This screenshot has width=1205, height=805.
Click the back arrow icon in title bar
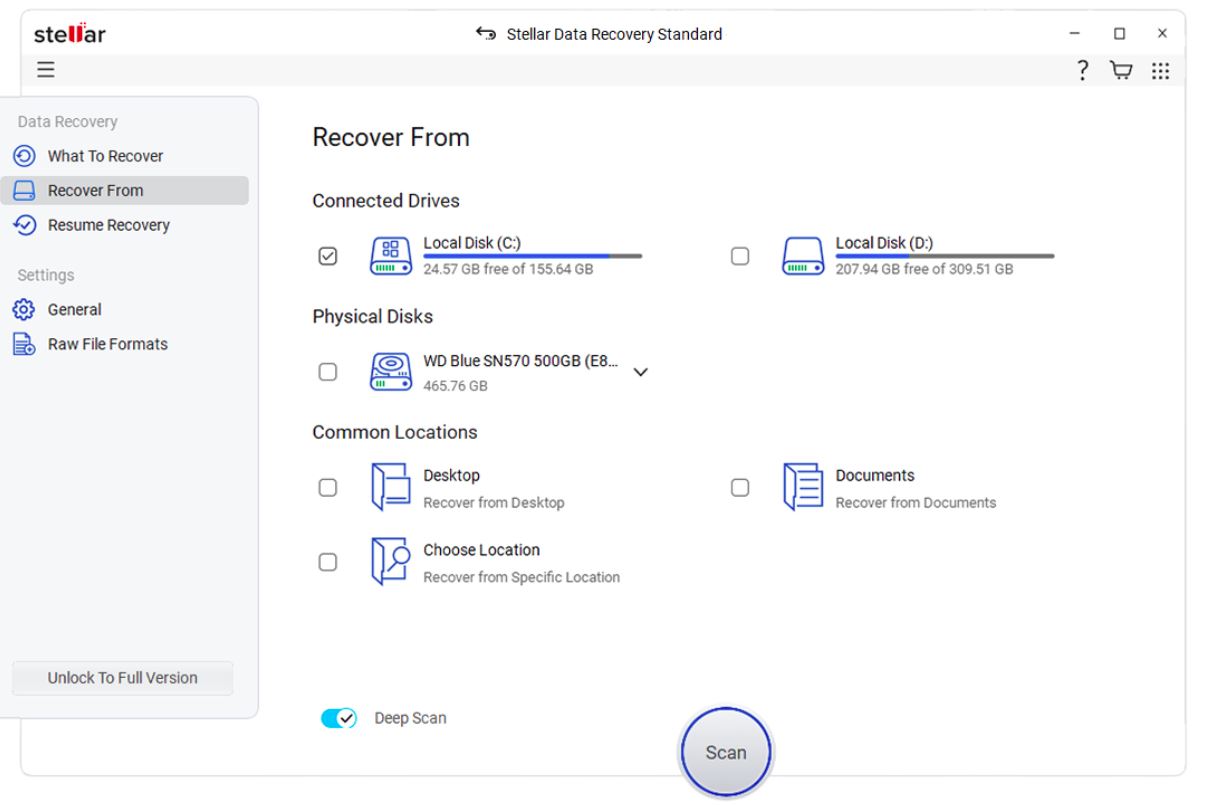(x=486, y=34)
